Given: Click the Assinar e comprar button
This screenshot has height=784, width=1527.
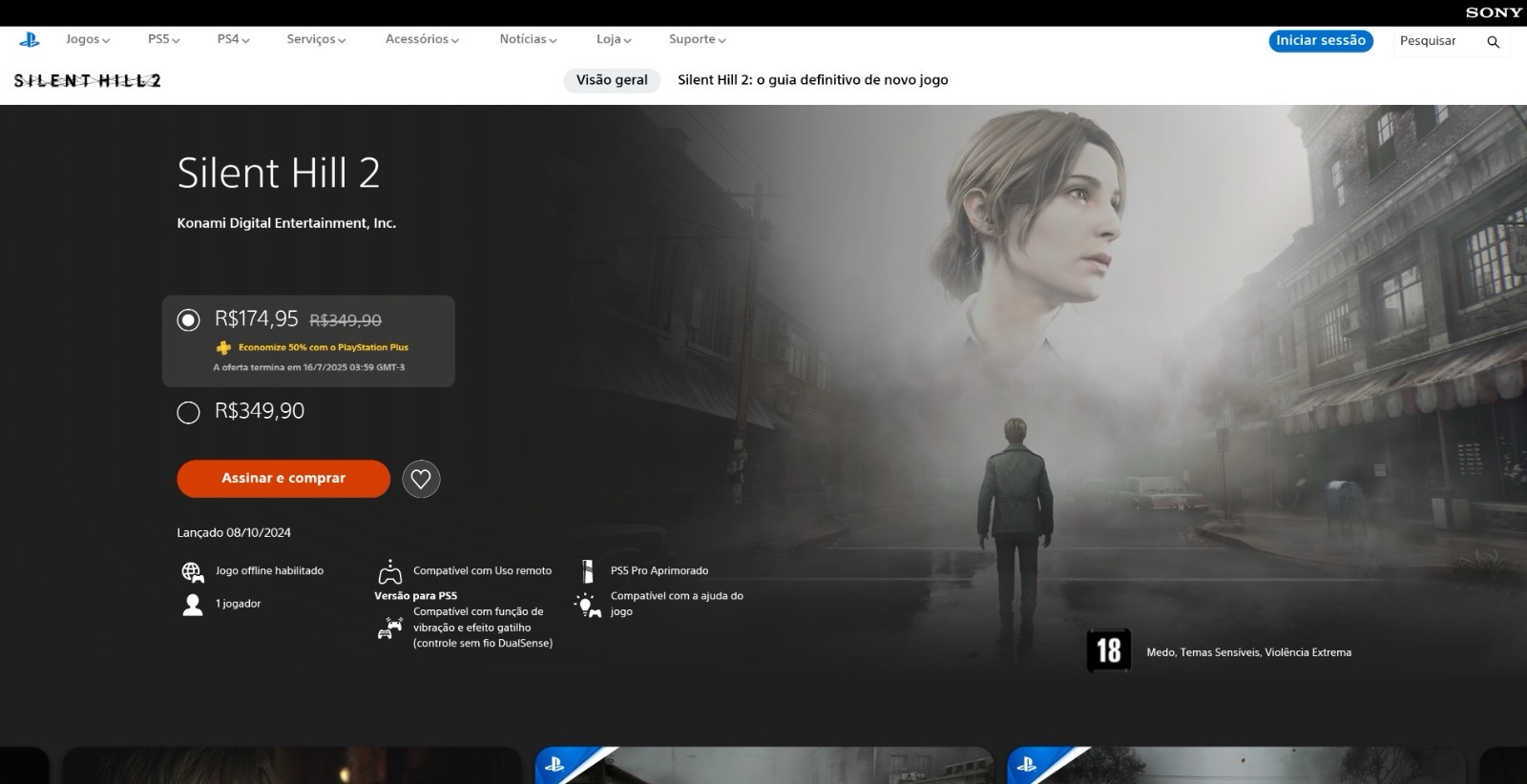Looking at the screenshot, I should coord(283,479).
